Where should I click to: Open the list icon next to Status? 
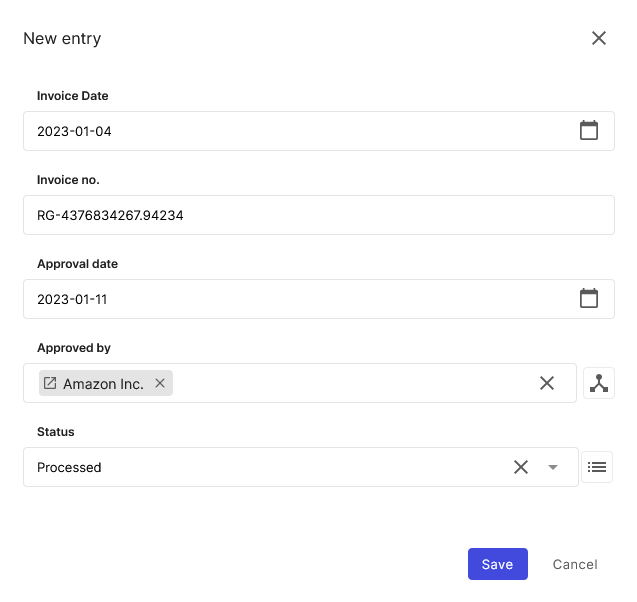(597, 467)
